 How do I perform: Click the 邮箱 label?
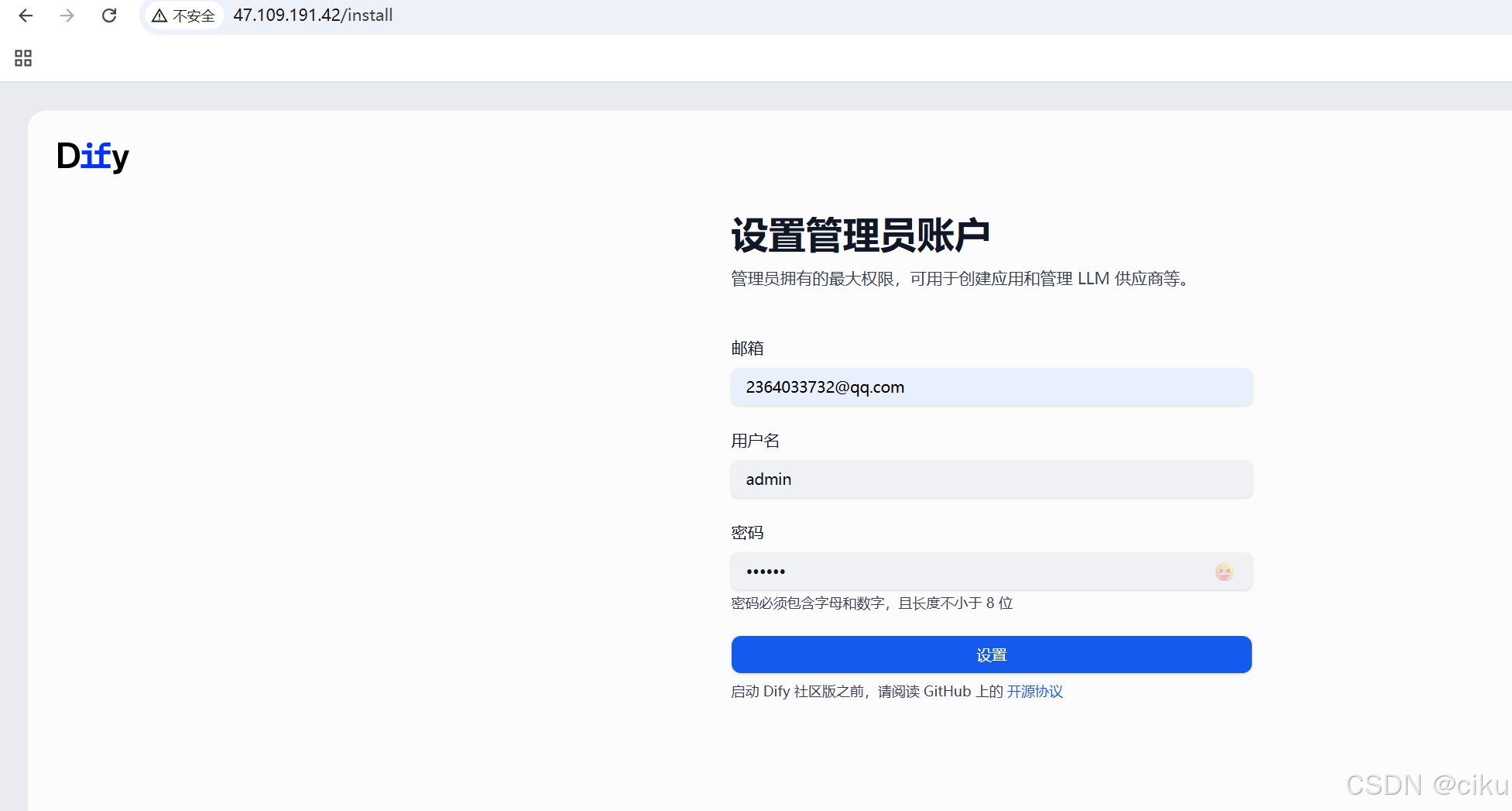click(x=748, y=349)
